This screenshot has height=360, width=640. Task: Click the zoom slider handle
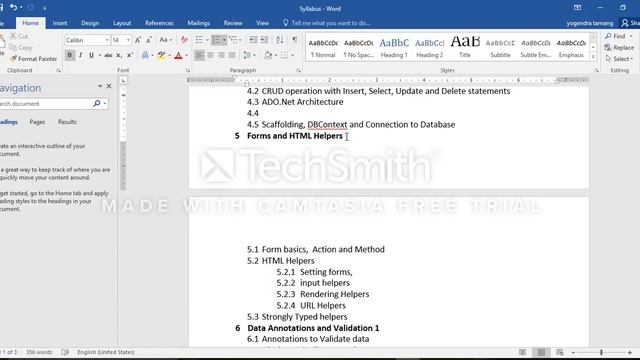(x=601, y=352)
